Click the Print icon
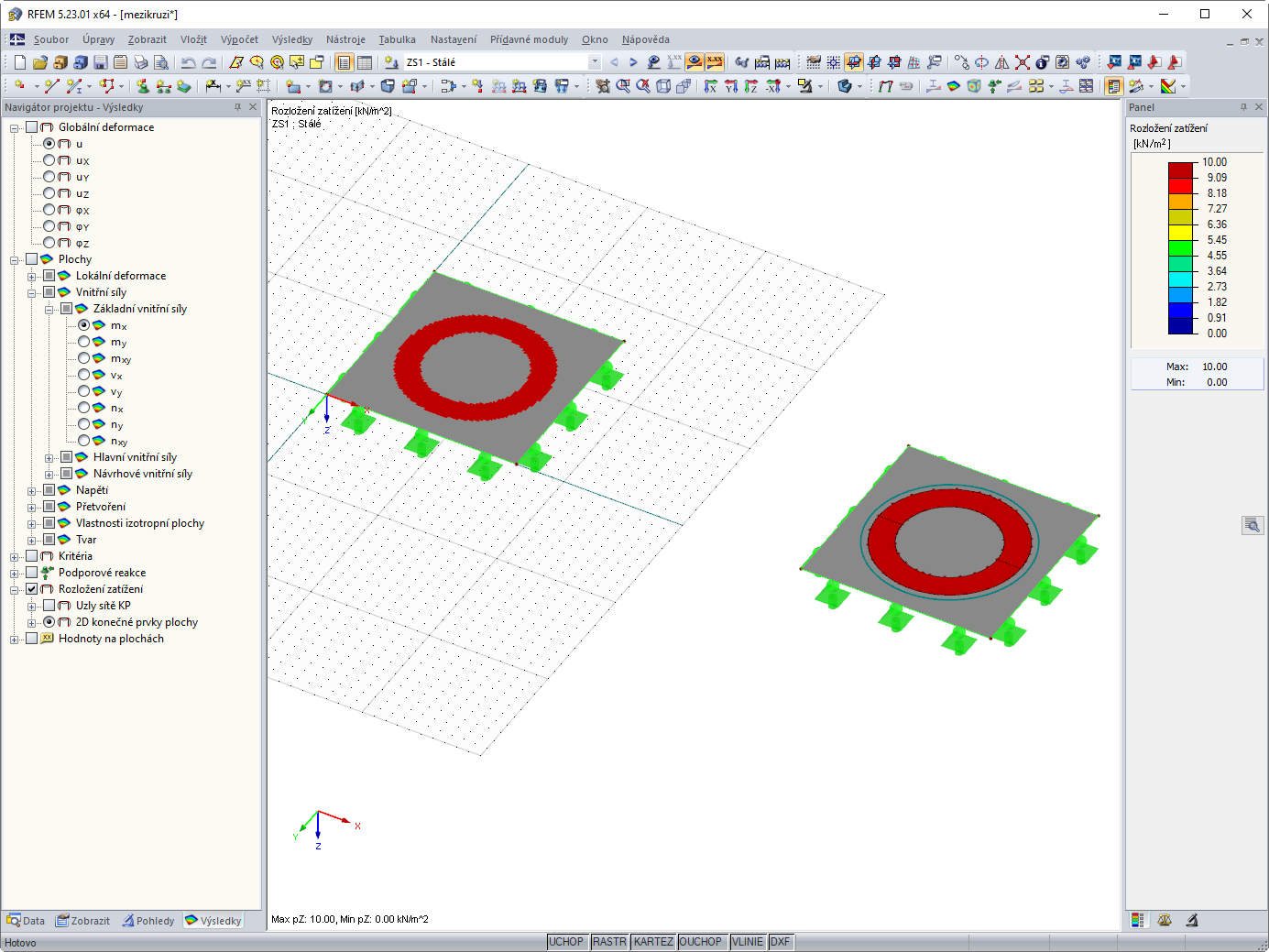This screenshot has height=952, width=1269. (x=140, y=62)
